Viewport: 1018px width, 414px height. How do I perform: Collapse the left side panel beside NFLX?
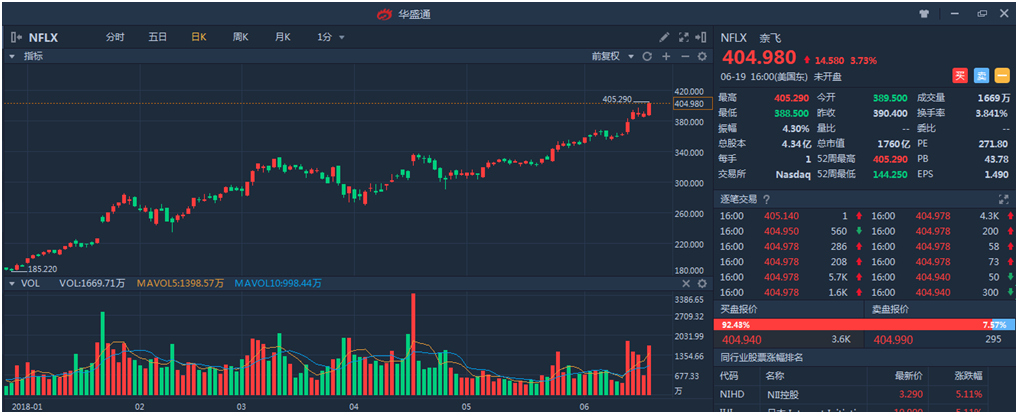[17, 38]
